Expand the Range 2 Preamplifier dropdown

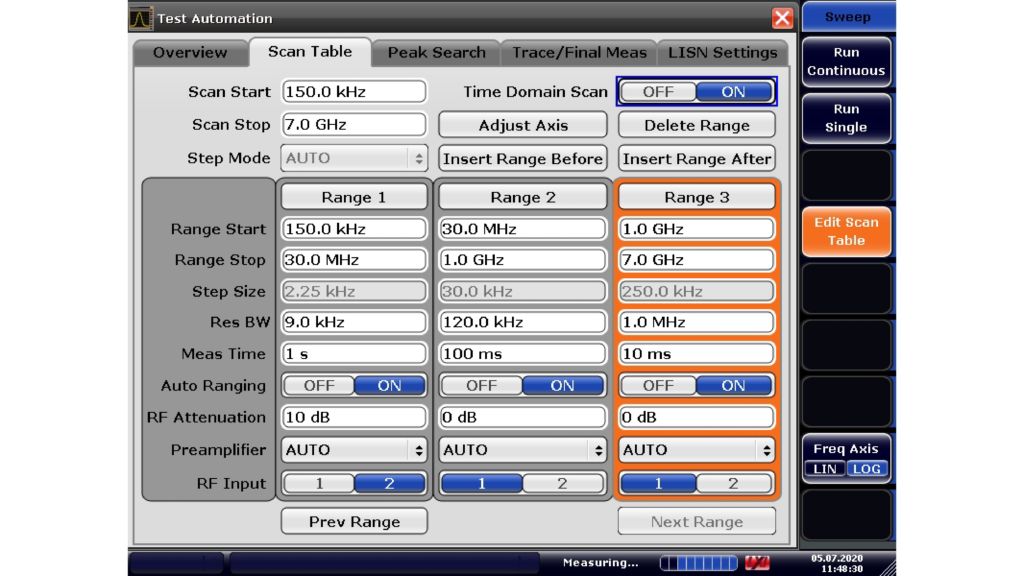pos(523,450)
